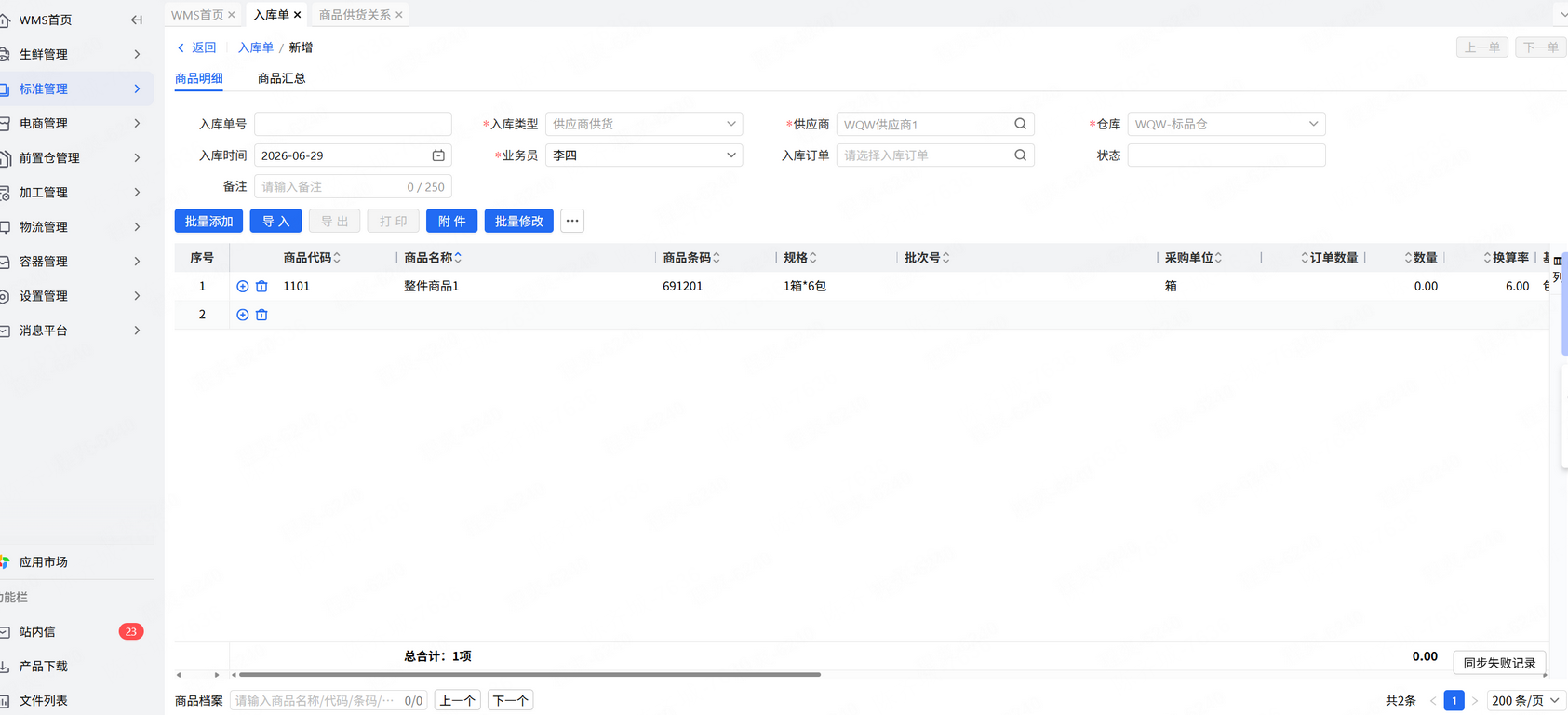Delete row 1 with trash icon
1568x715 pixels.
pos(261,287)
